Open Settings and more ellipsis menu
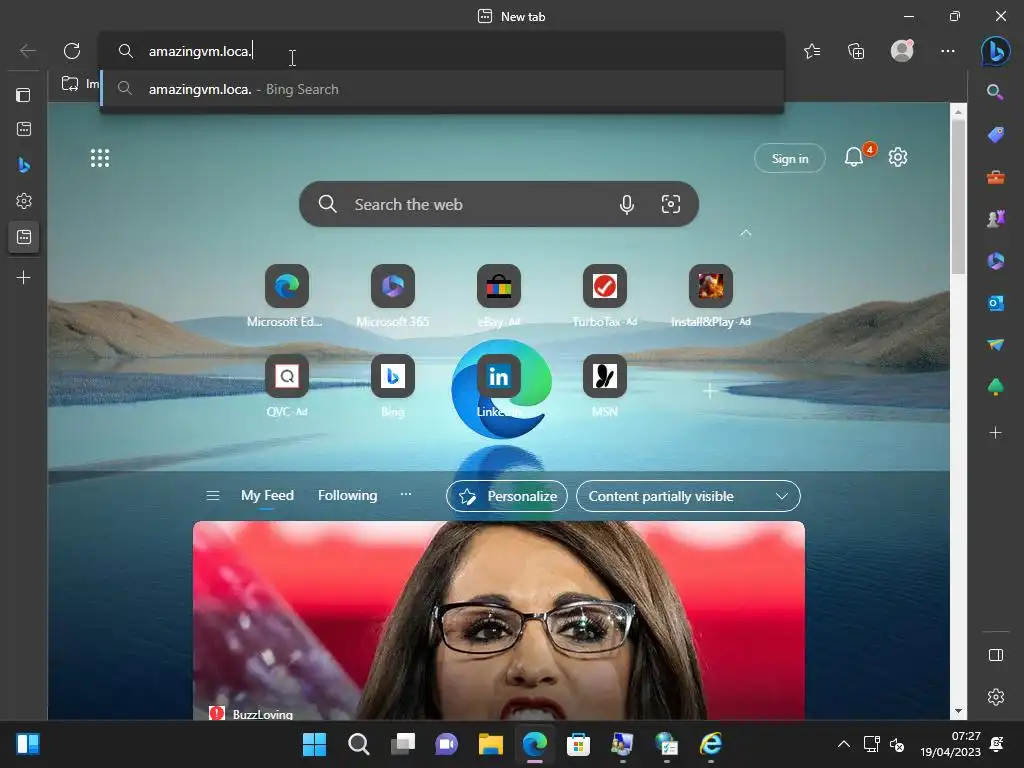 tap(948, 51)
